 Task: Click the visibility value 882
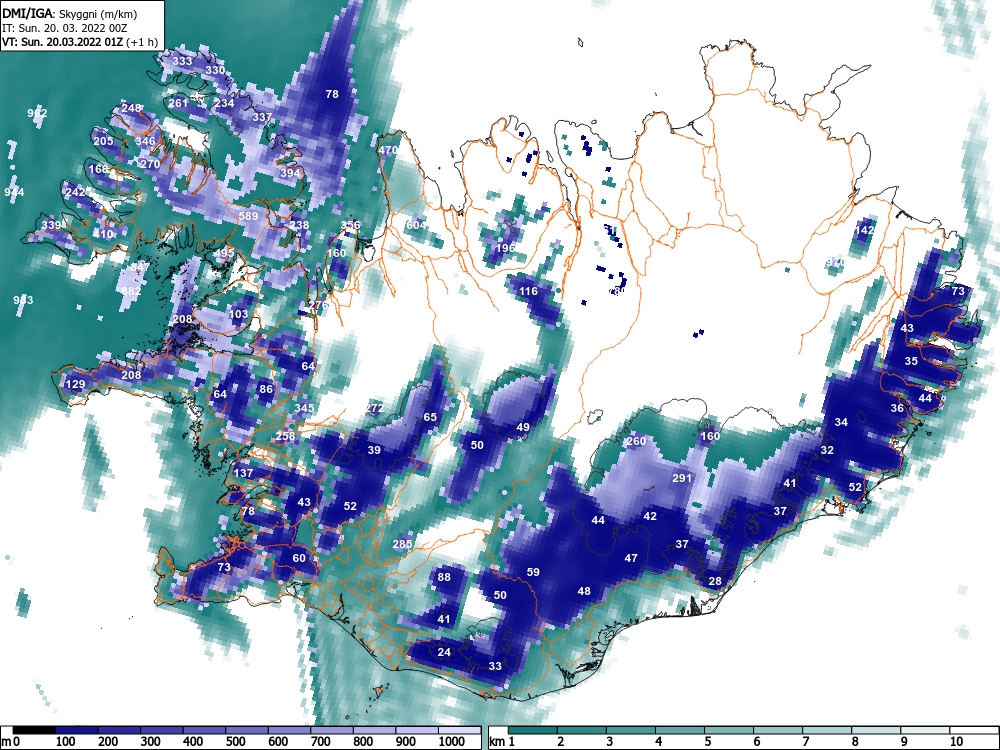pos(131,291)
